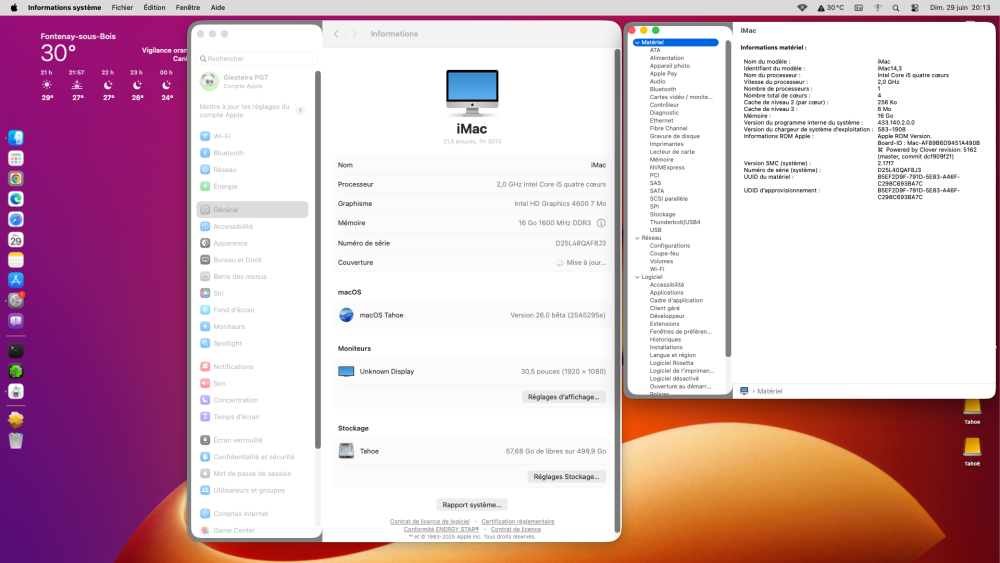Collapse the Matériel tree section
The height and width of the screenshot is (563, 1000).
pyautogui.click(x=637, y=43)
